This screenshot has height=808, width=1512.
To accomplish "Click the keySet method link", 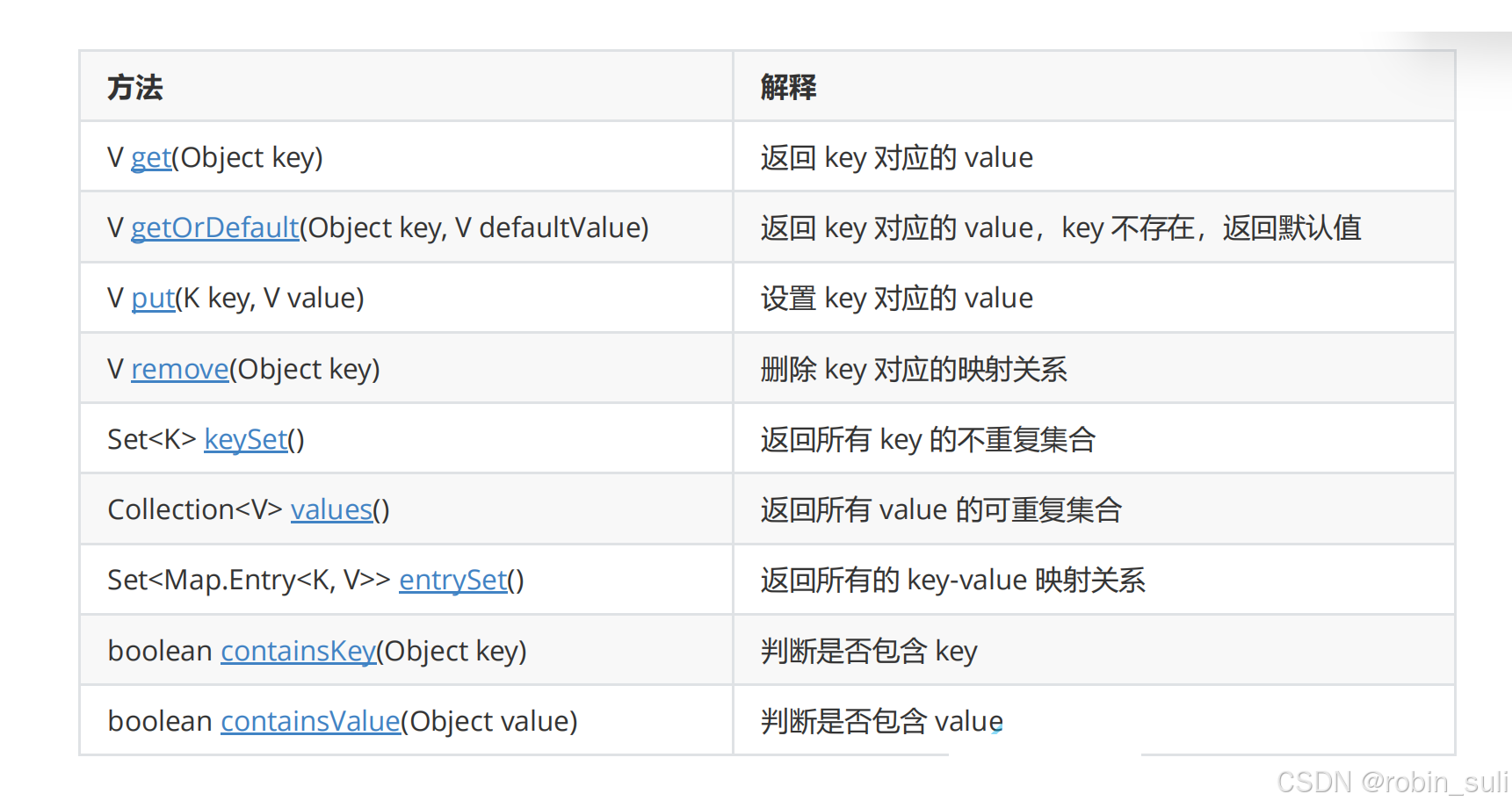I will point(246,440).
